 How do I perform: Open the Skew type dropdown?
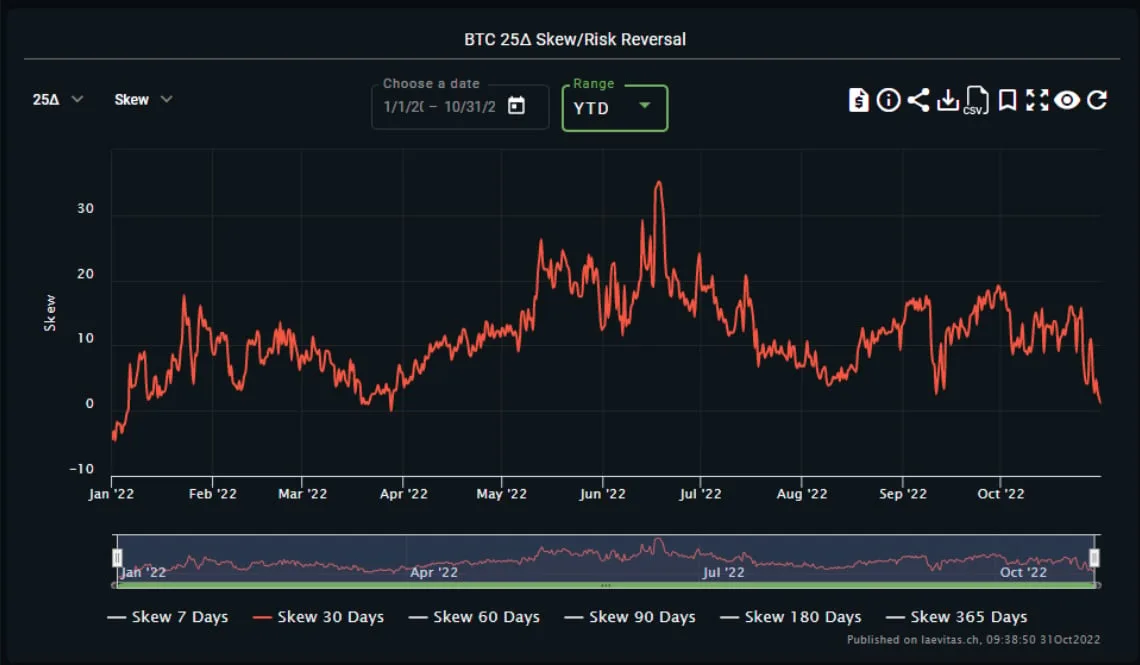point(143,100)
